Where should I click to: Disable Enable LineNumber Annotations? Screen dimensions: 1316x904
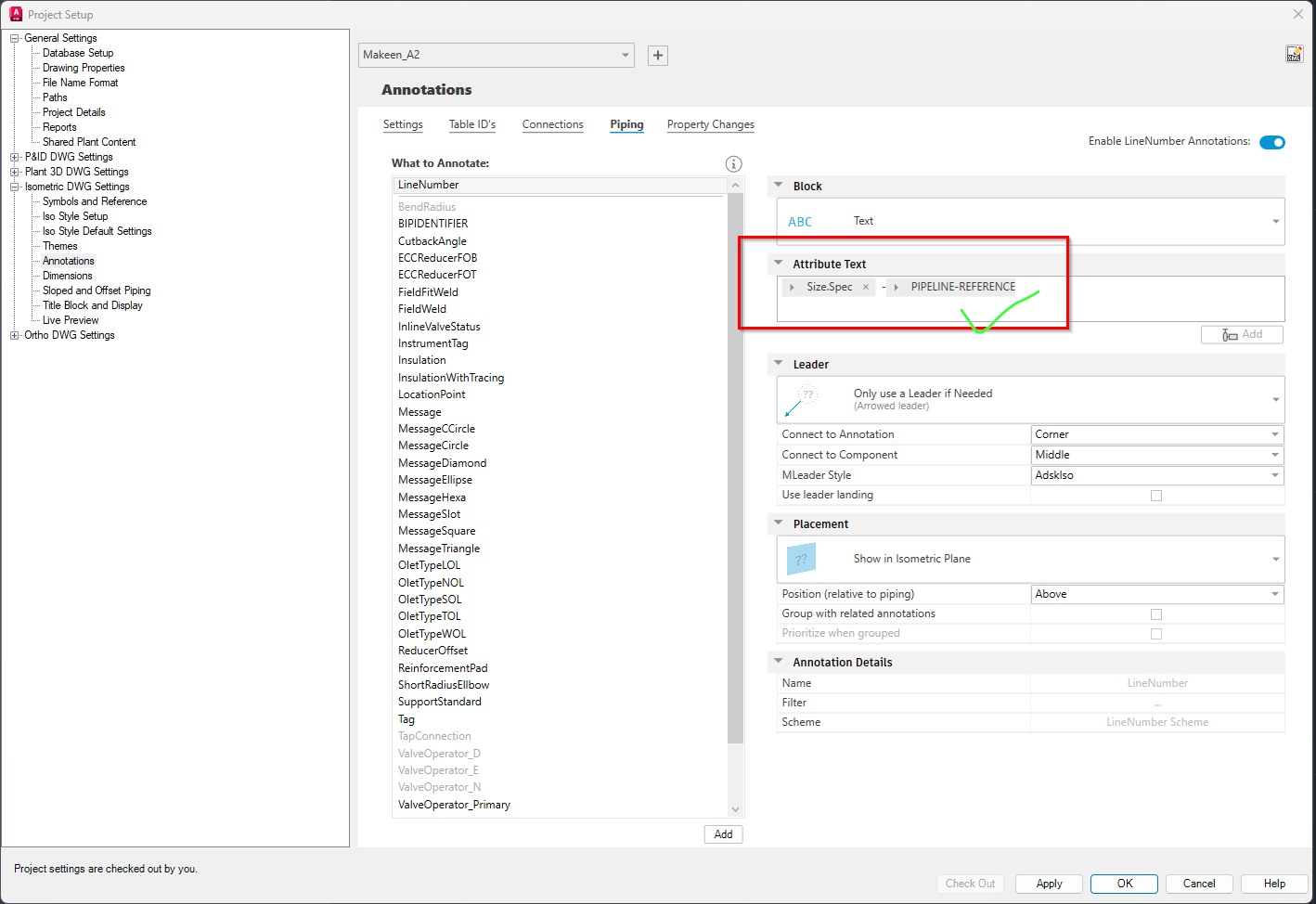pos(1272,142)
